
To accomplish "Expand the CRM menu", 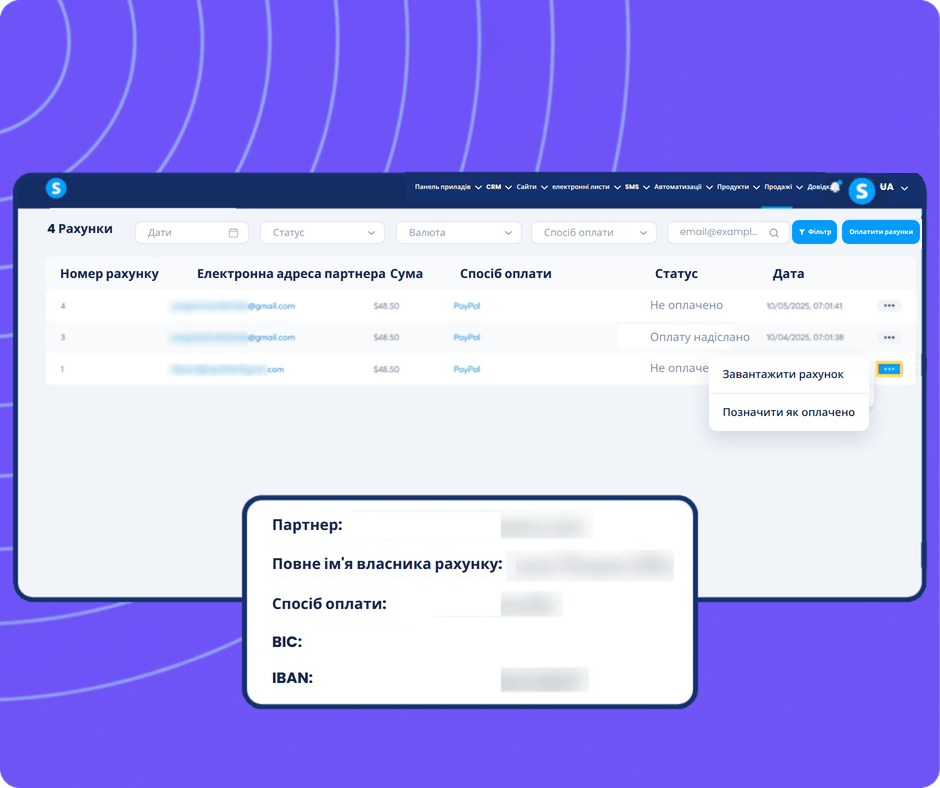I will (x=498, y=187).
